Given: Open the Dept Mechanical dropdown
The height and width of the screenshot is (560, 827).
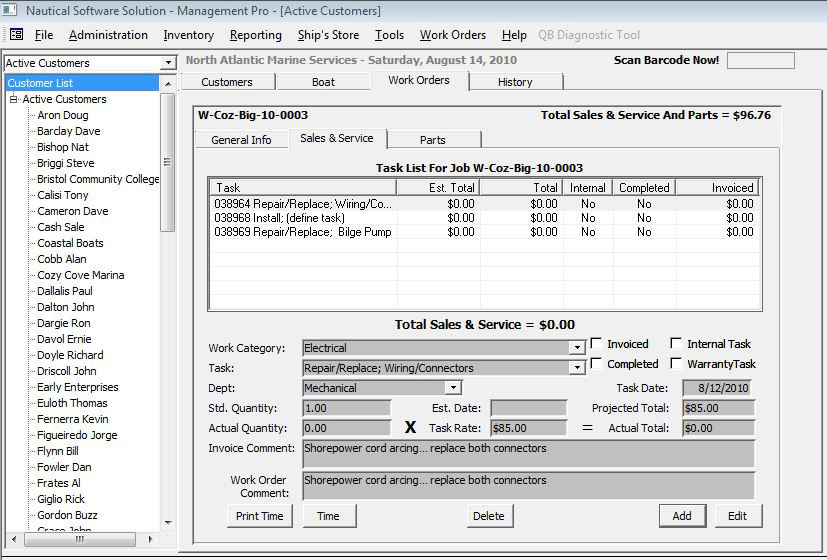Looking at the screenshot, I should 453,388.
